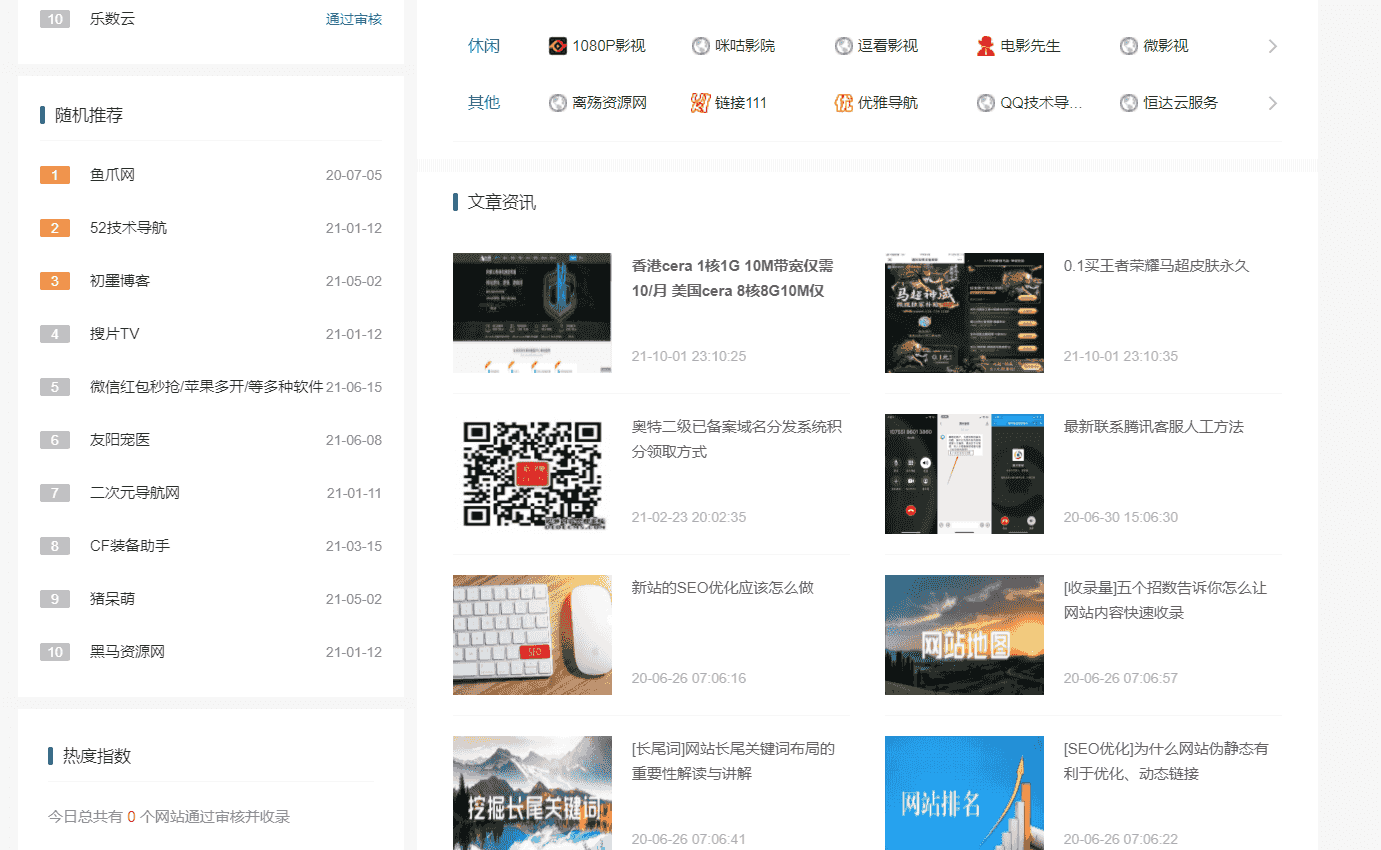This screenshot has width=1381, height=850.
Task: Open 搜片TV in random recommendations
Action: [115, 334]
